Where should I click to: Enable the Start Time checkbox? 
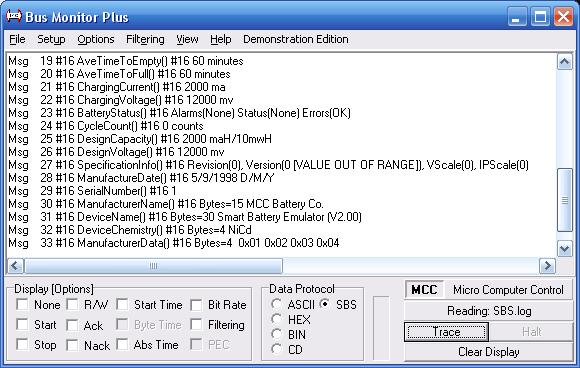tap(122, 305)
